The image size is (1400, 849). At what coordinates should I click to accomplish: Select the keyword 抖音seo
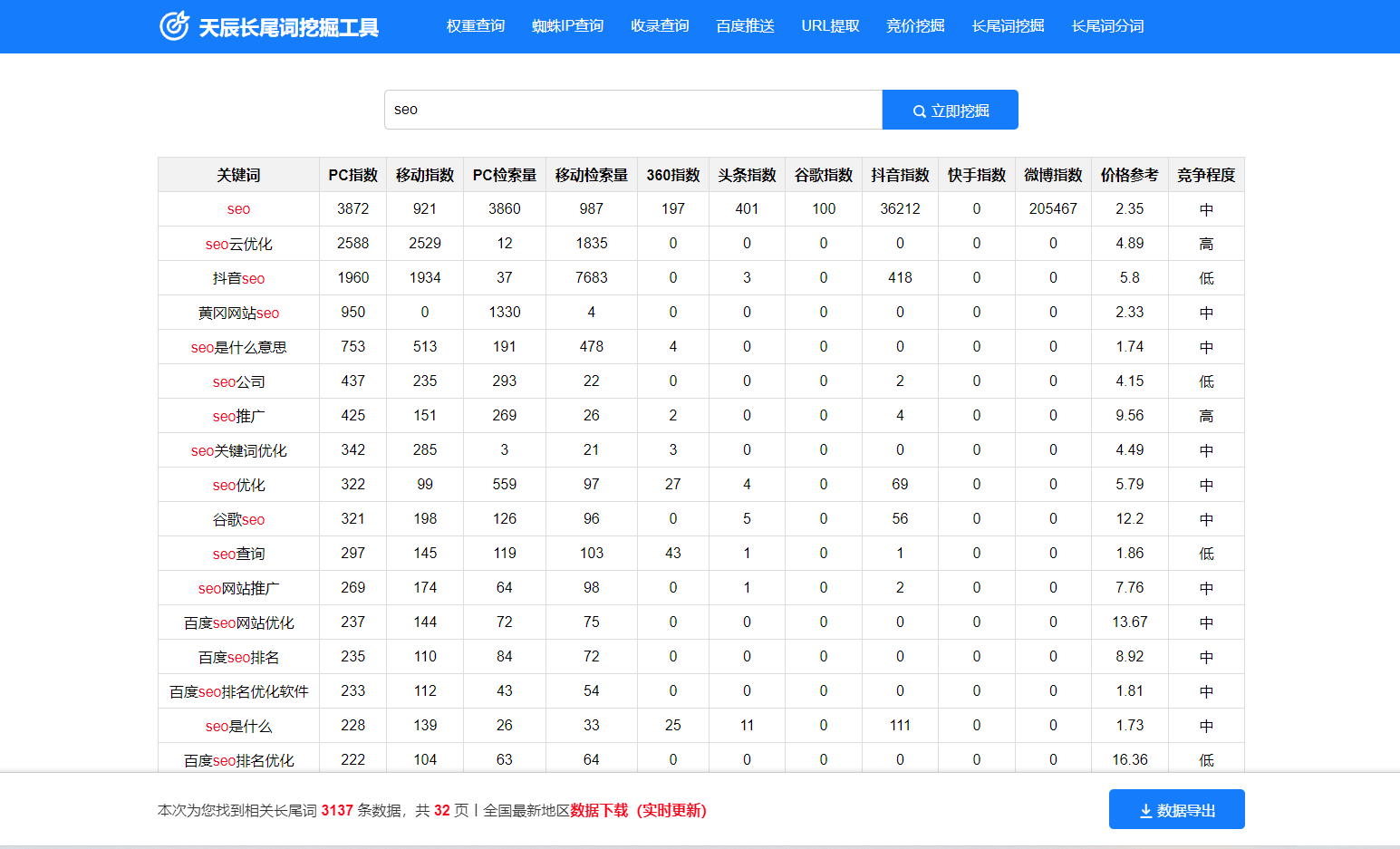pyautogui.click(x=238, y=278)
